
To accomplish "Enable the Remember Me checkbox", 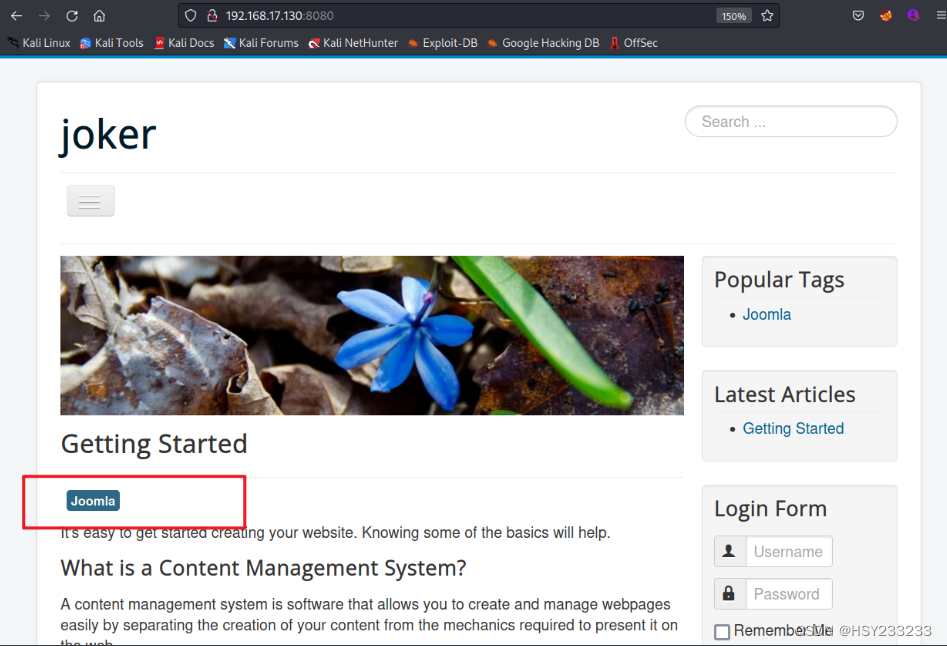I will point(722,632).
